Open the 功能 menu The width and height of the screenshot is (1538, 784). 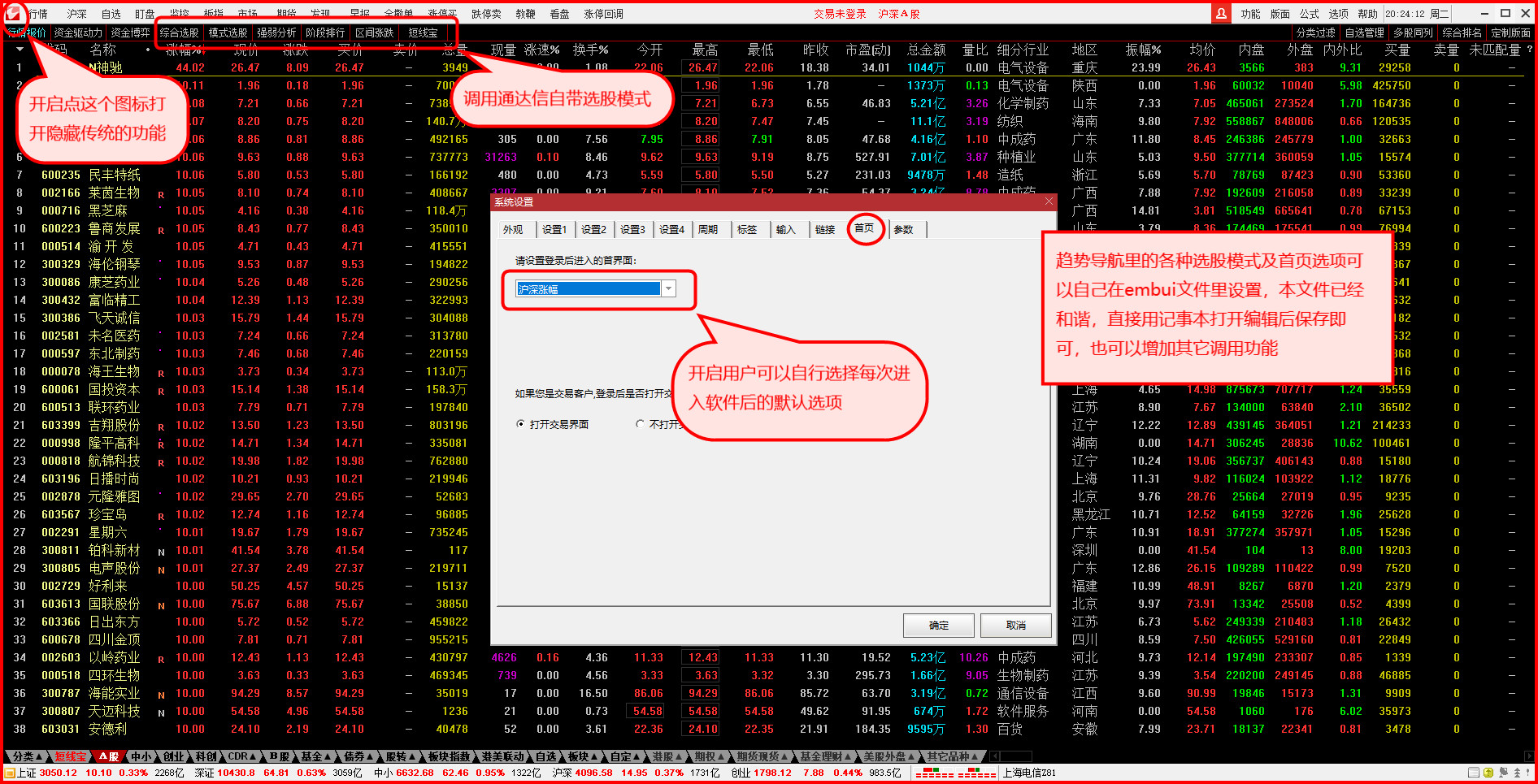click(1250, 14)
